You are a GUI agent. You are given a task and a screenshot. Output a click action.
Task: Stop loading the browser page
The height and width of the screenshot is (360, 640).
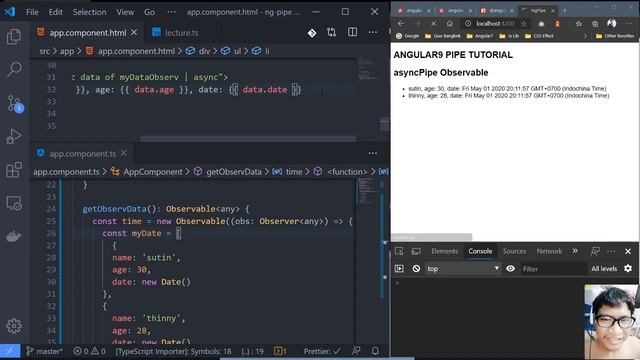(x=433, y=24)
